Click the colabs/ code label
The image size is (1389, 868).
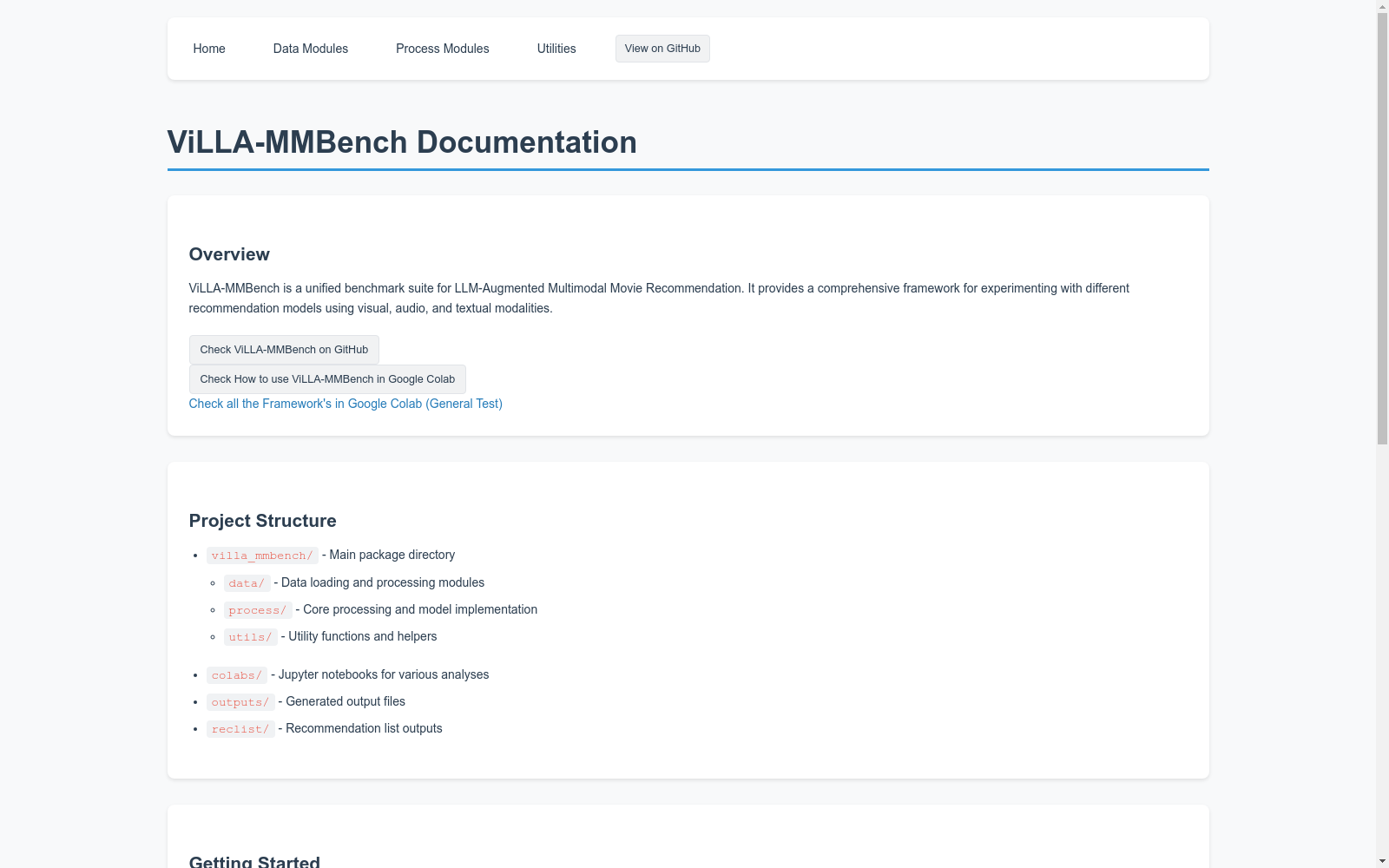[x=237, y=675]
